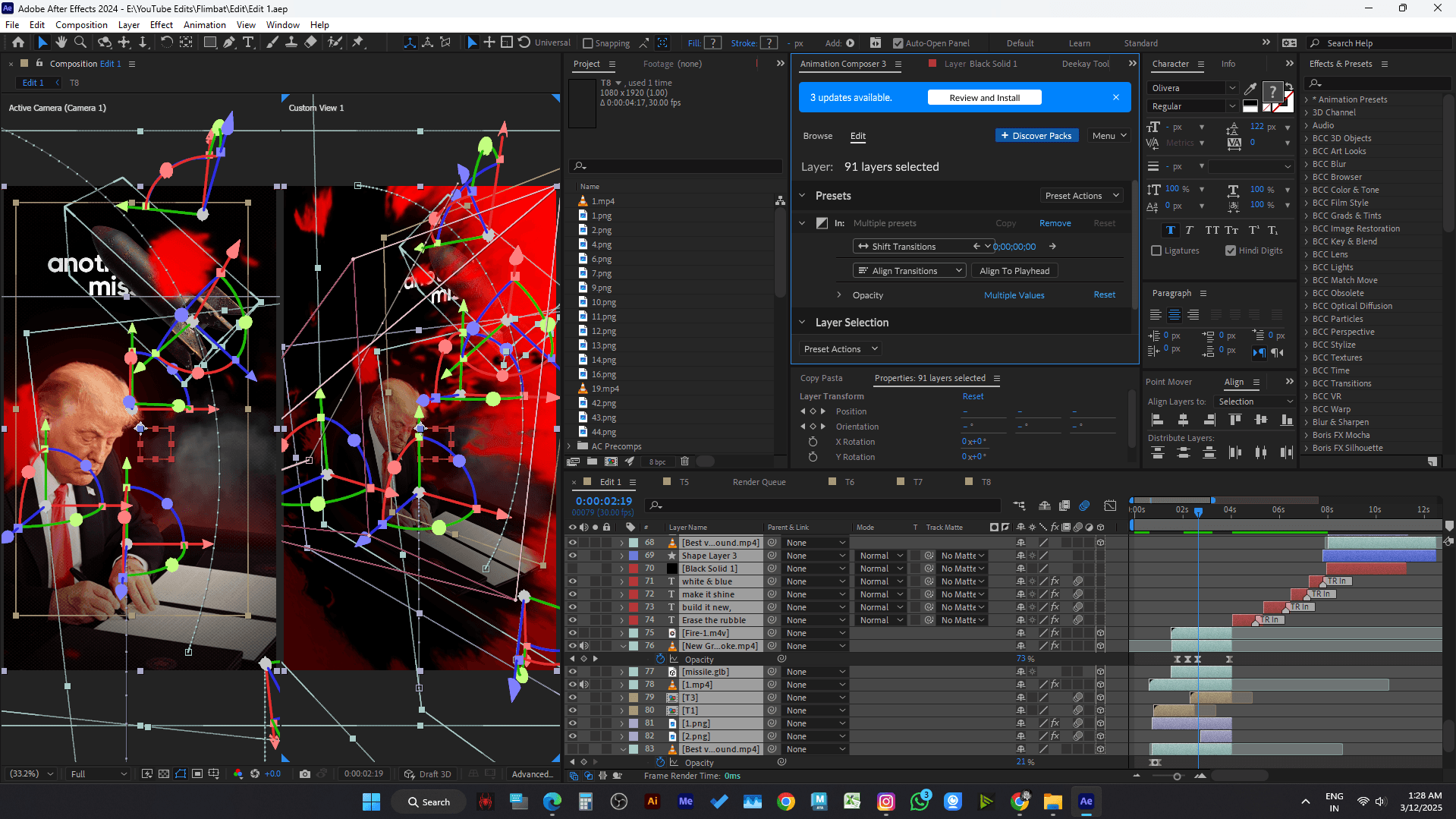The height and width of the screenshot is (819, 1456).
Task: Select the Zoom tool magnifier
Action: [80, 43]
